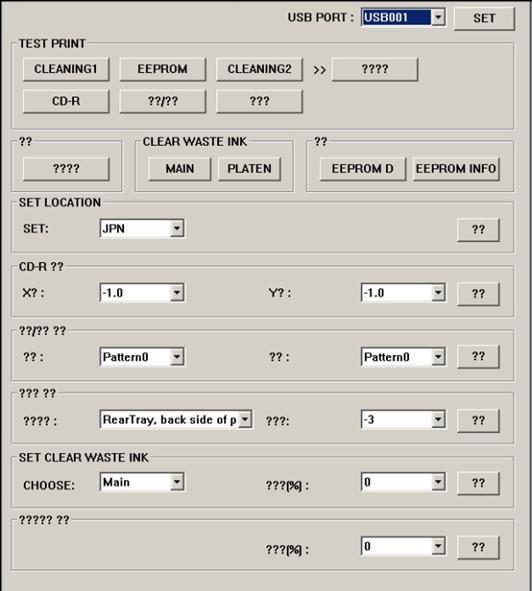Click the EEPROM D button
The image size is (532, 591).
[363, 169]
